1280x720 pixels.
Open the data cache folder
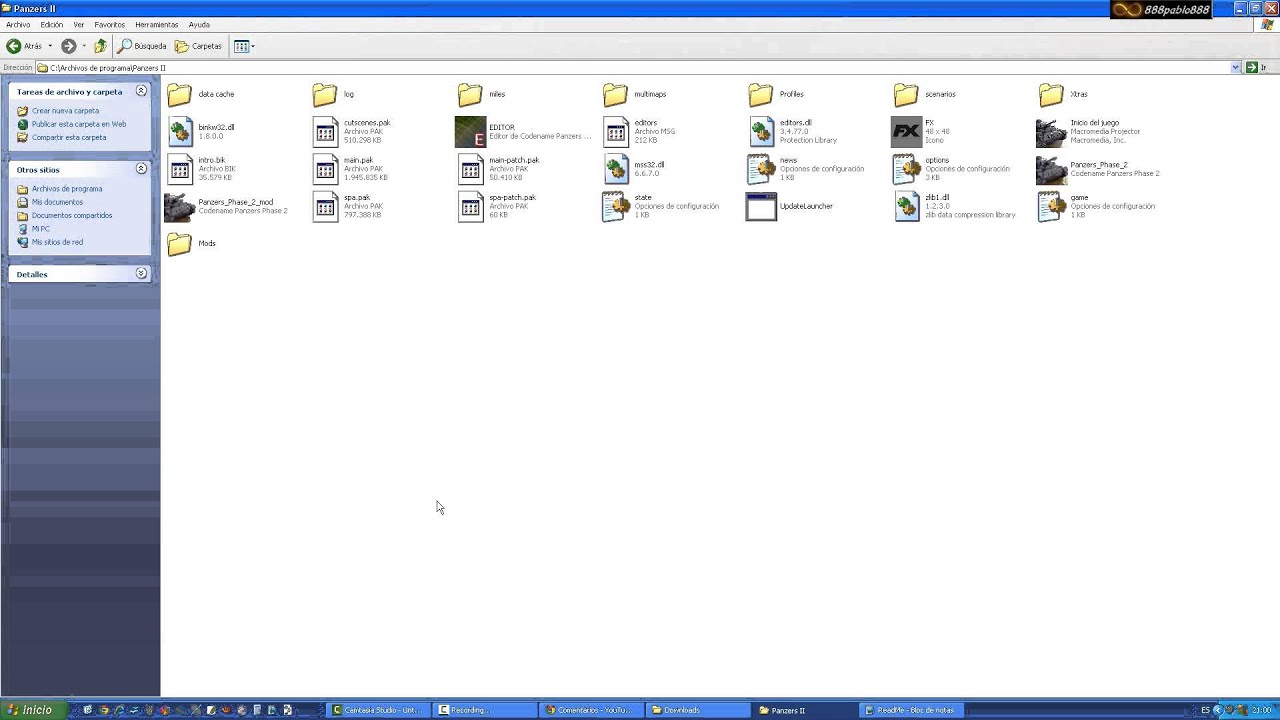click(x=201, y=94)
